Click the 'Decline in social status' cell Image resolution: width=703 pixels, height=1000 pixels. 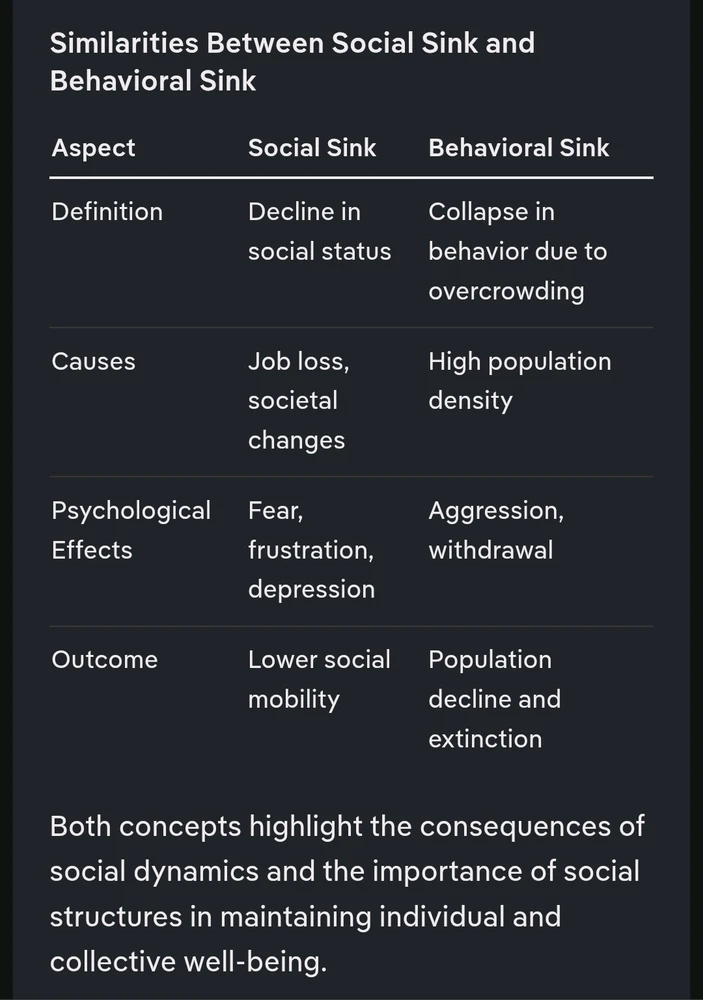[320, 232]
